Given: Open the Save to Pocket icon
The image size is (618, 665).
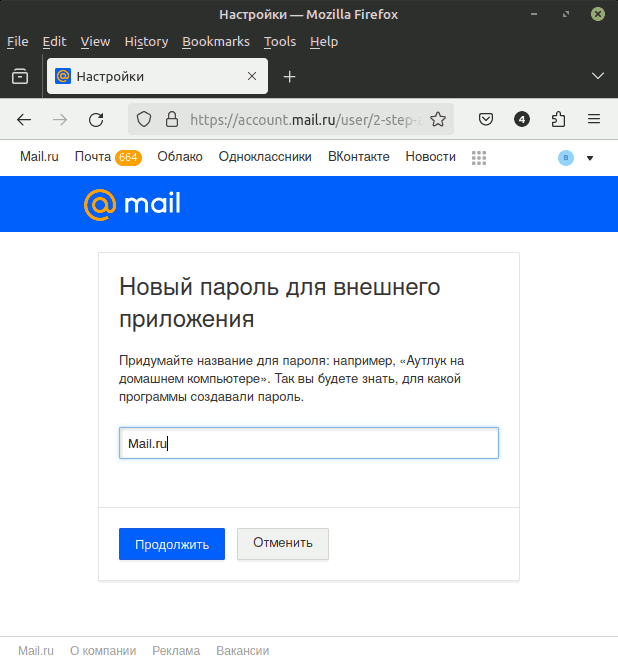Looking at the screenshot, I should coord(486,119).
